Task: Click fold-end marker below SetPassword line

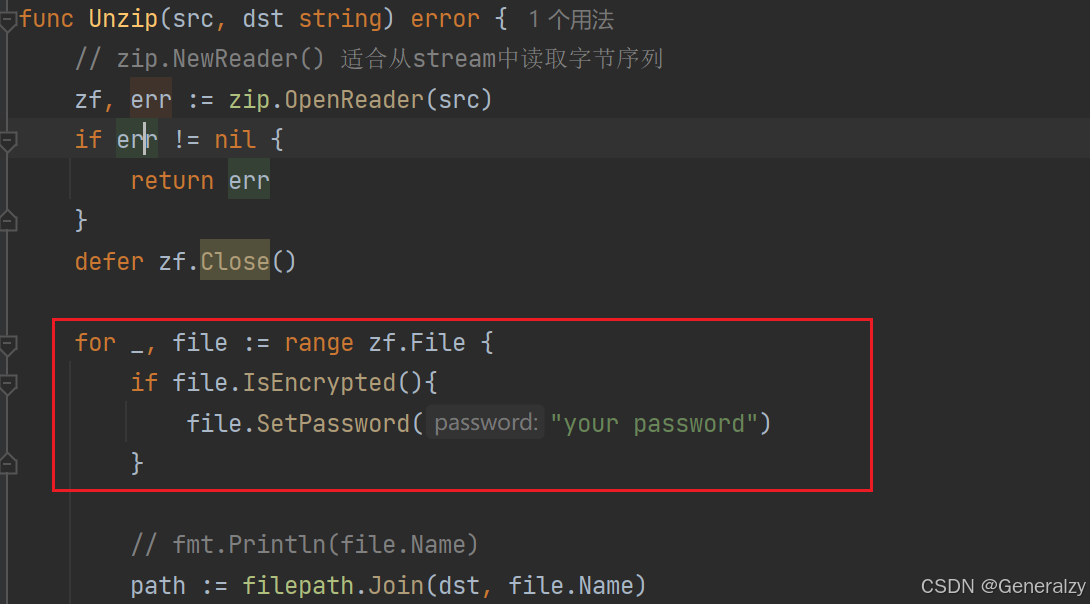Action: pyautogui.click(x=8, y=465)
